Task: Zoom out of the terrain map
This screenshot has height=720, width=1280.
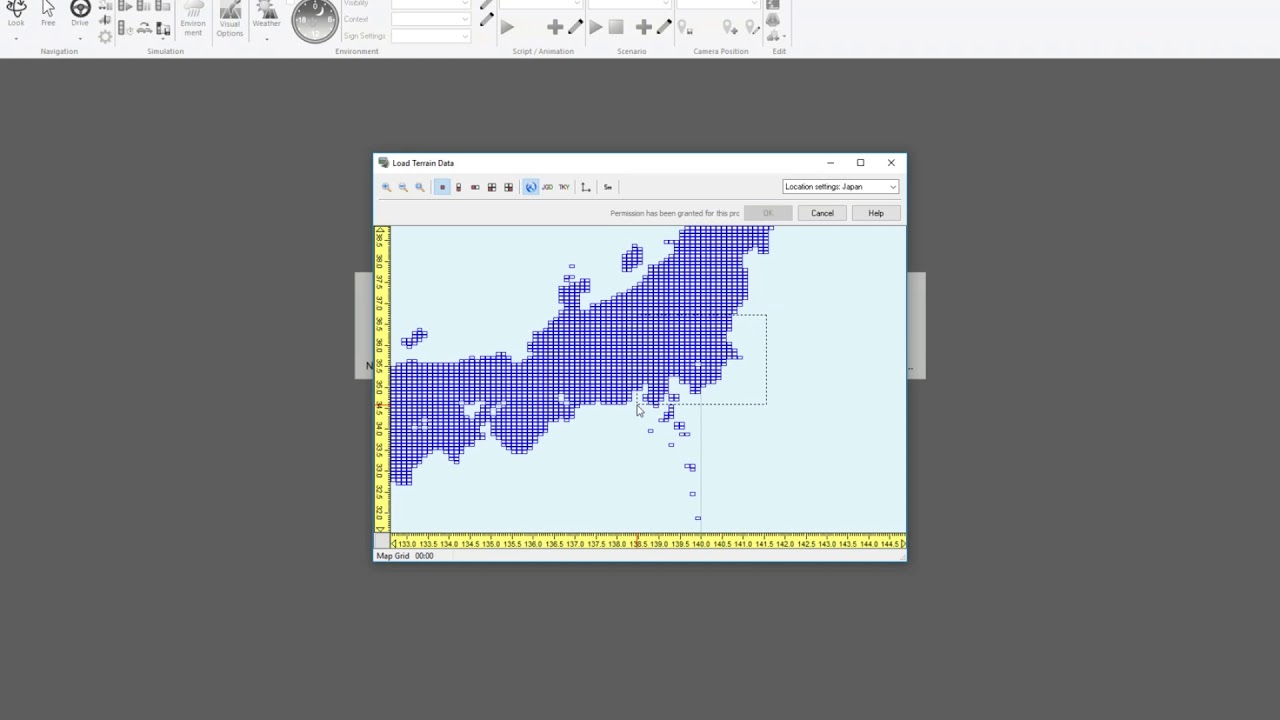Action: tap(403, 187)
